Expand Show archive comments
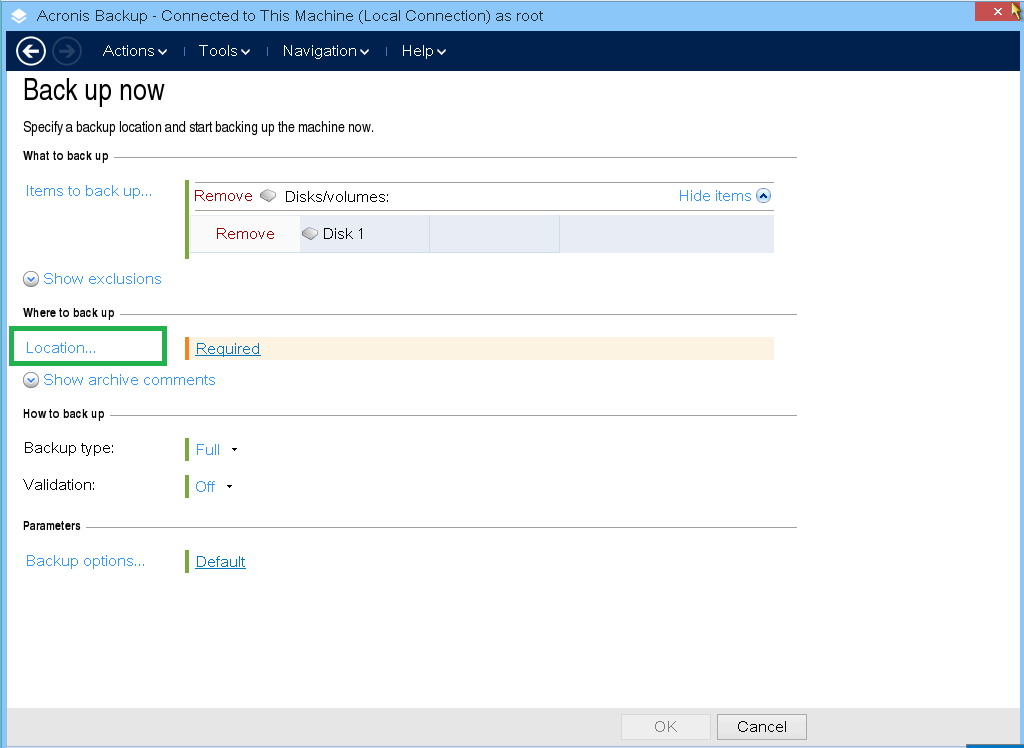The width and height of the screenshot is (1024, 748). 129,380
